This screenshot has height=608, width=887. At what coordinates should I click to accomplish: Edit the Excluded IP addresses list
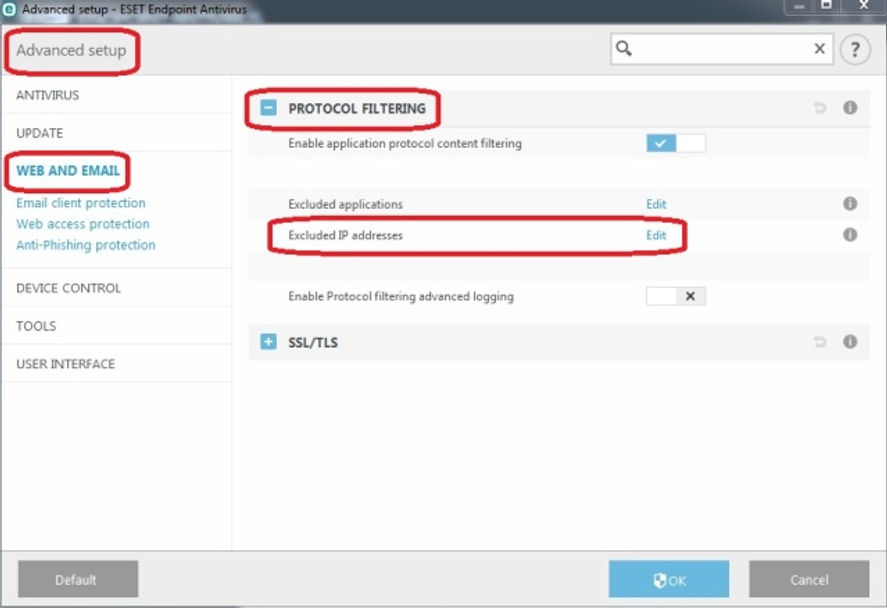tap(656, 235)
